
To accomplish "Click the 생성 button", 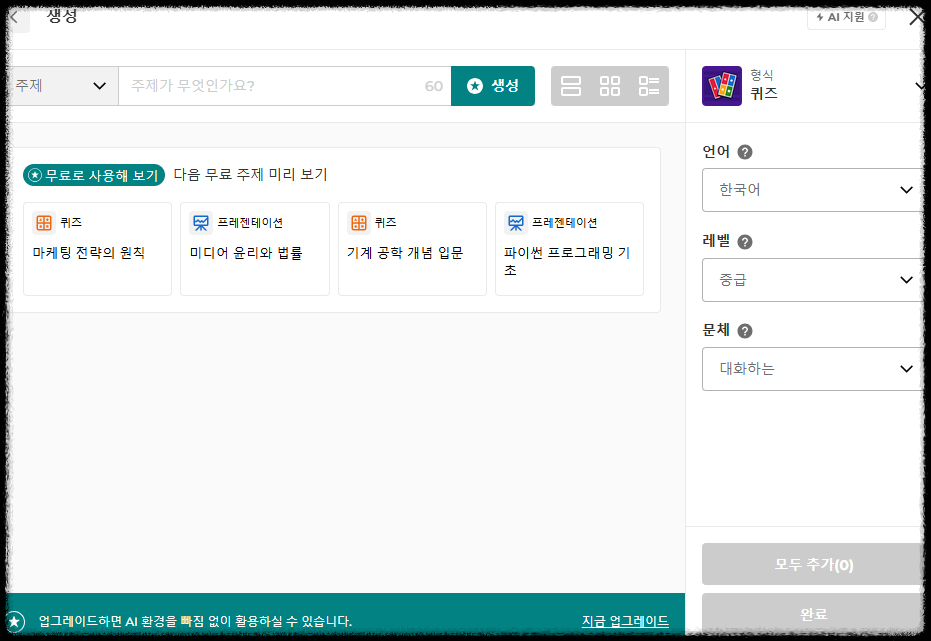I will (493, 86).
